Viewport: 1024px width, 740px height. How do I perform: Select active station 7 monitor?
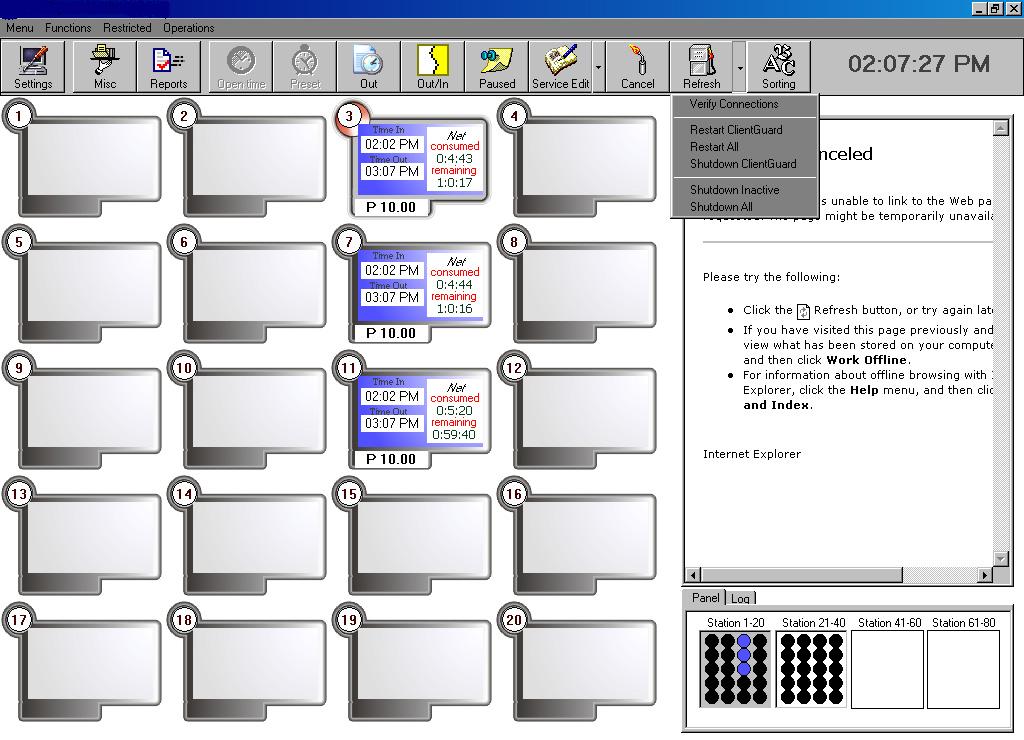(x=413, y=283)
